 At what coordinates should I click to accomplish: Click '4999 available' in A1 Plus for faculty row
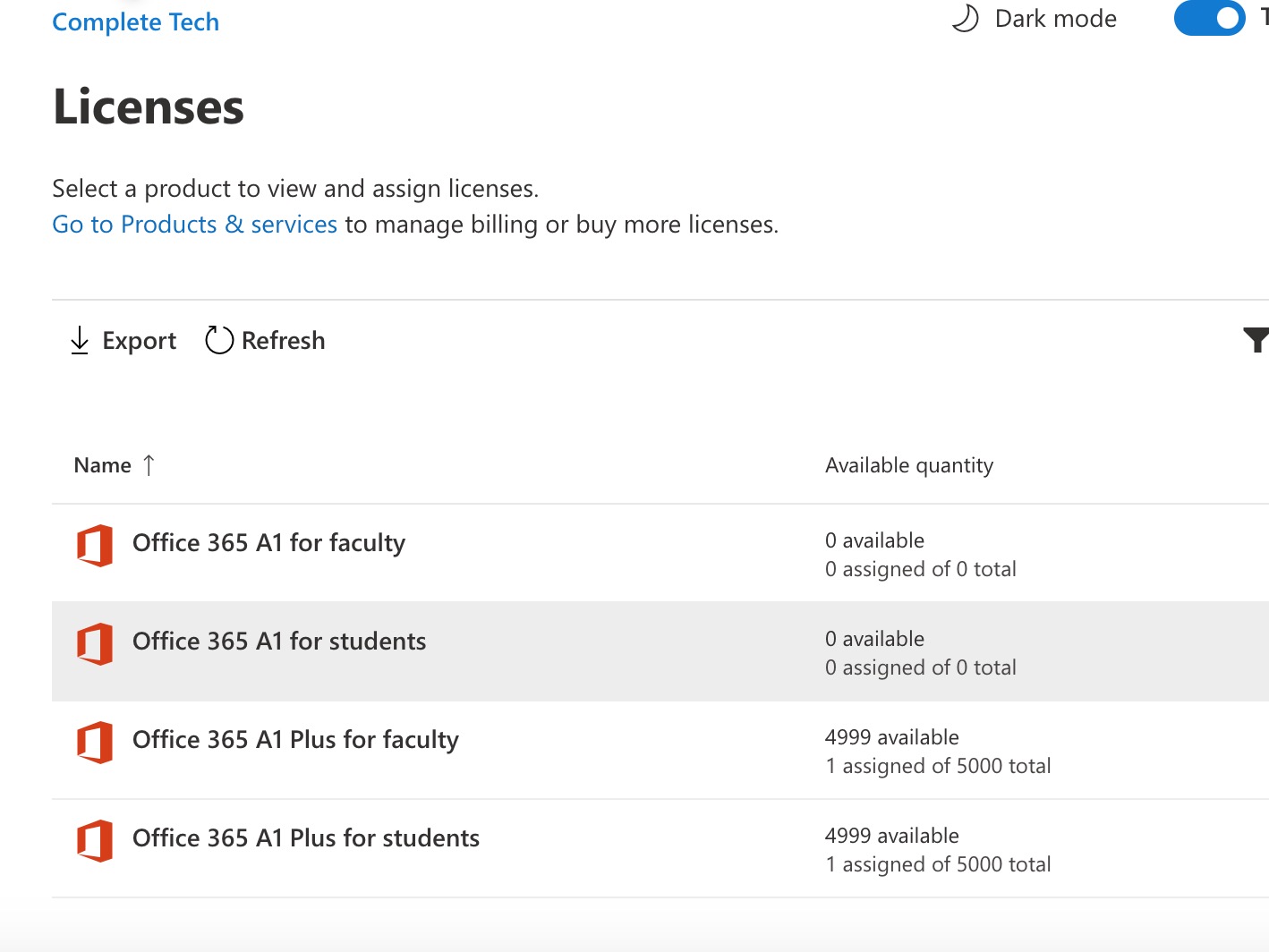coord(892,737)
